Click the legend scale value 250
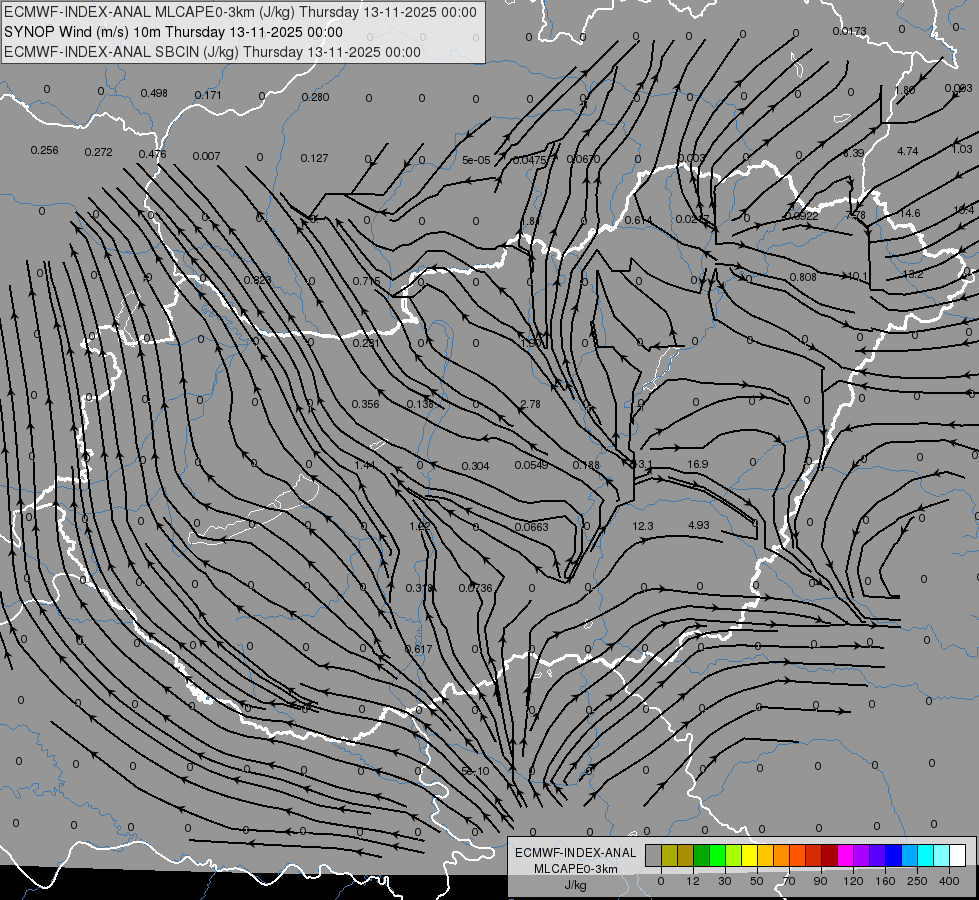Viewport: 979px width, 900px height. coord(917,881)
